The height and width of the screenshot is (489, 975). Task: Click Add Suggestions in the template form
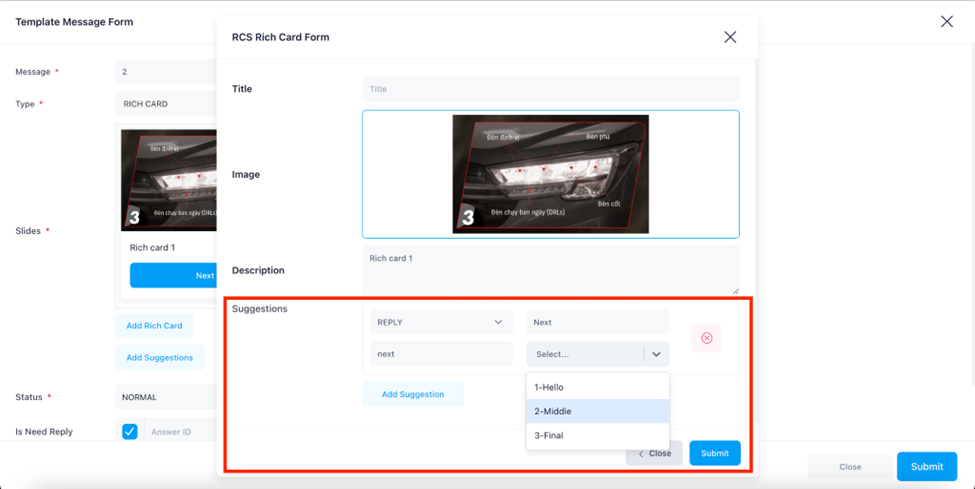(x=159, y=357)
